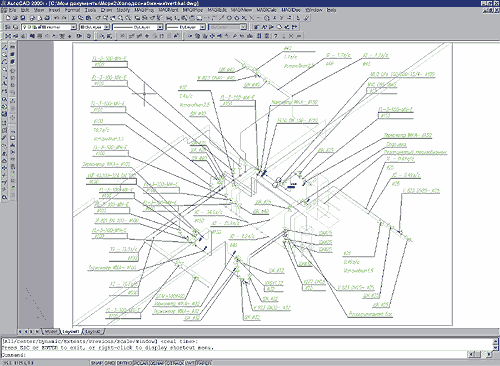The image size is (500, 366).
Task: Click the LWT status bar button
Action: pos(190,363)
